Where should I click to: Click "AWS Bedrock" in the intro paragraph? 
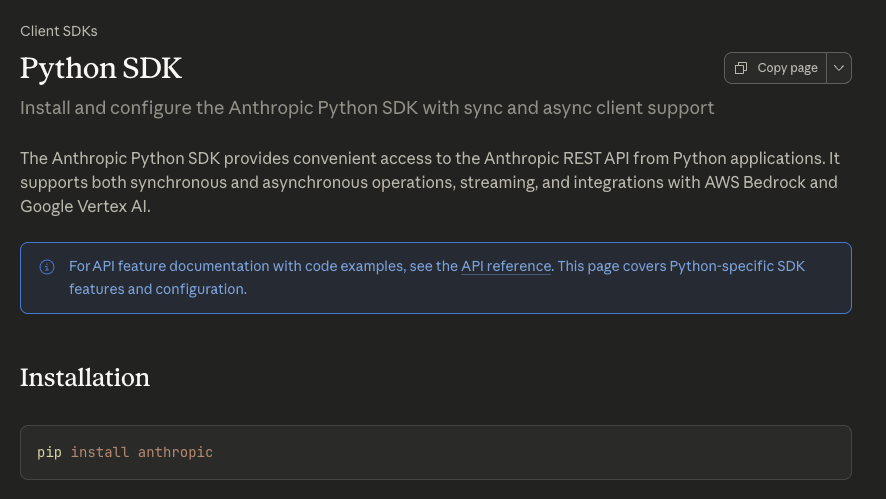tap(782, 182)
